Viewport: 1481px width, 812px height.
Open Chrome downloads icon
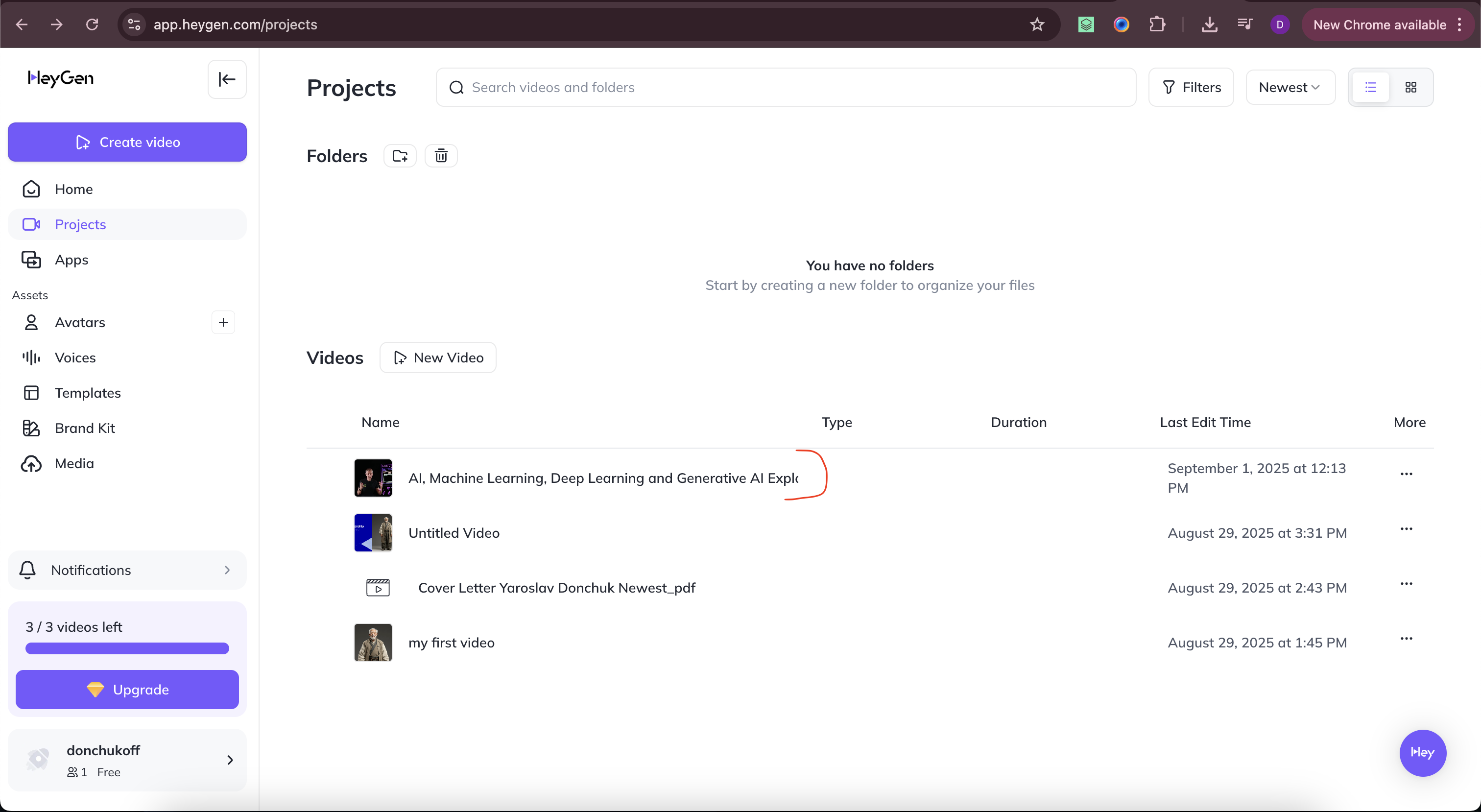1209,24
